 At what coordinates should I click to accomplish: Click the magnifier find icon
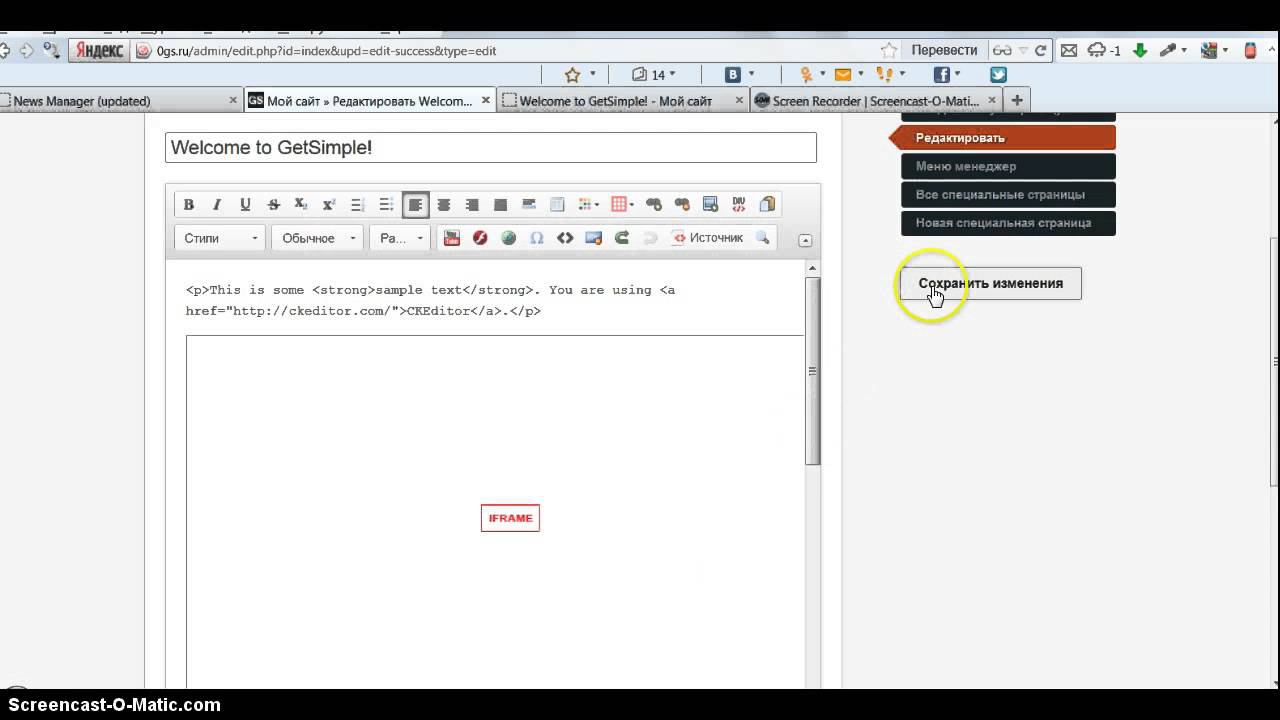pyautogui.click(x=763, y=238)
